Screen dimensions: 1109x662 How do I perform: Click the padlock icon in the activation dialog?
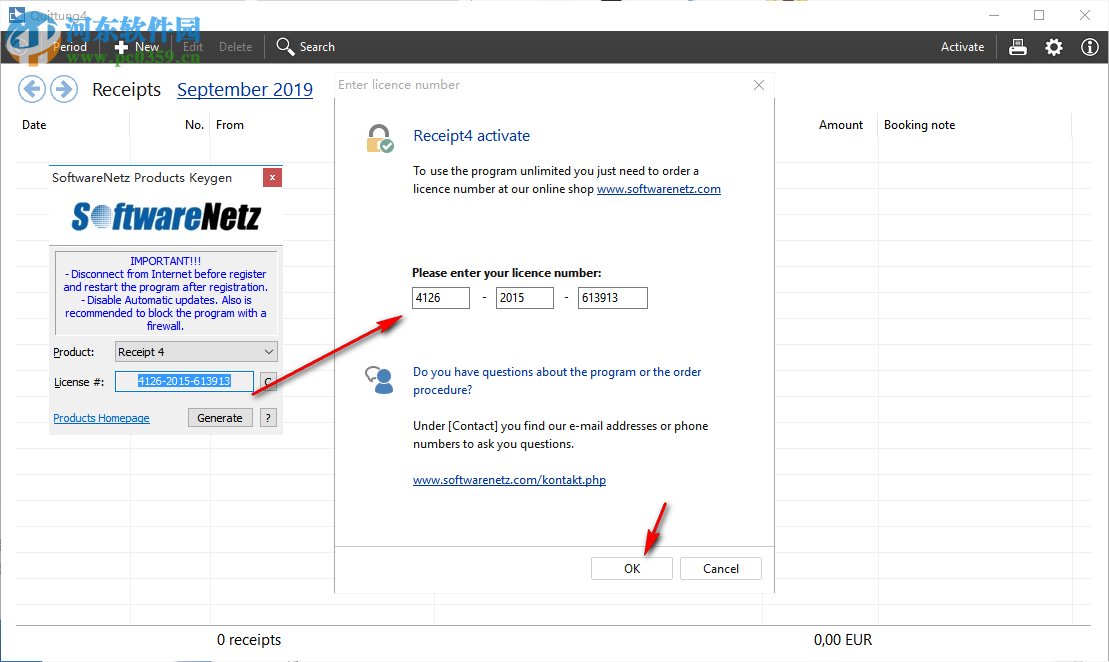(380, 135)
